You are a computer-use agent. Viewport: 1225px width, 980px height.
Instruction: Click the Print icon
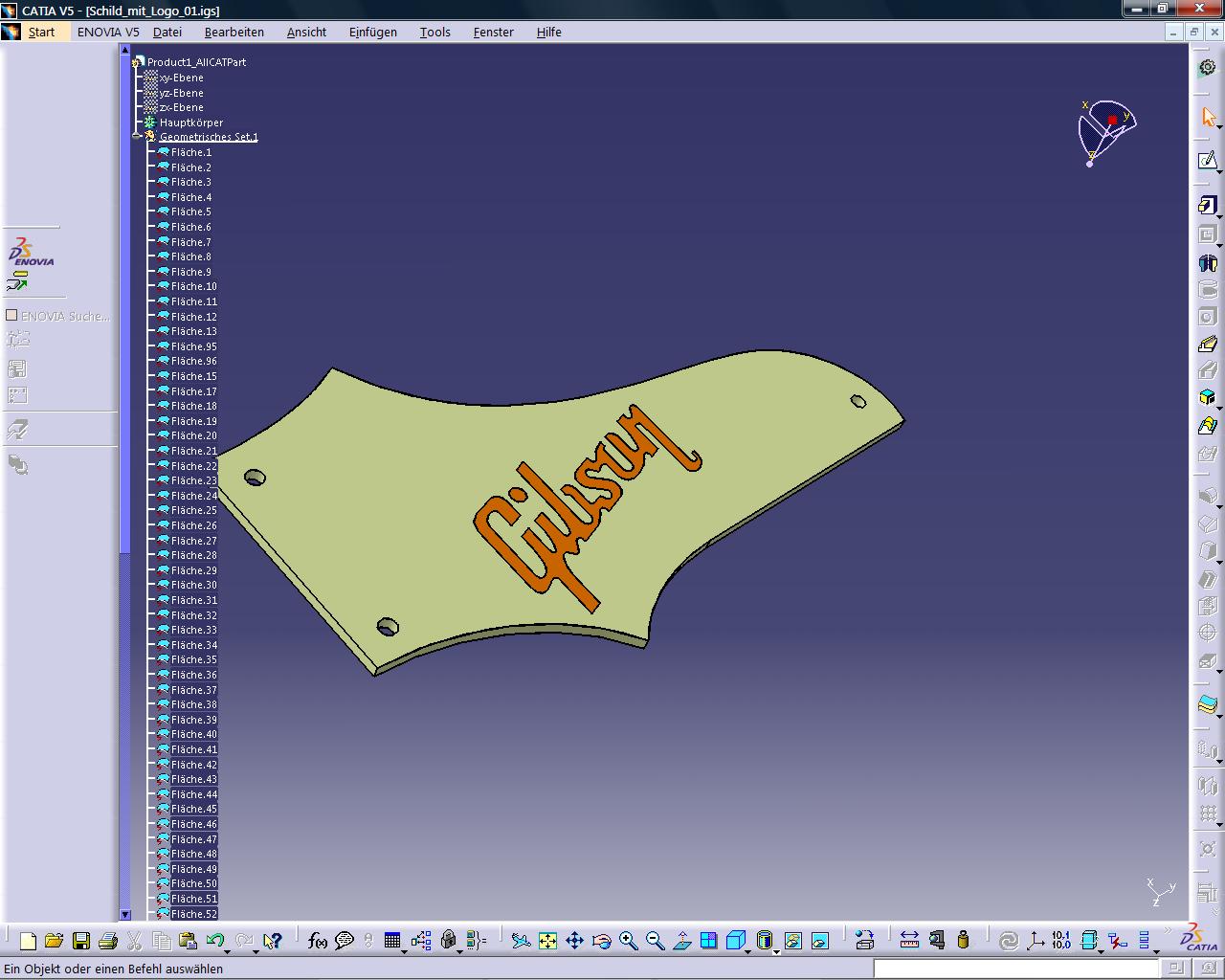(x=108, y=941)
